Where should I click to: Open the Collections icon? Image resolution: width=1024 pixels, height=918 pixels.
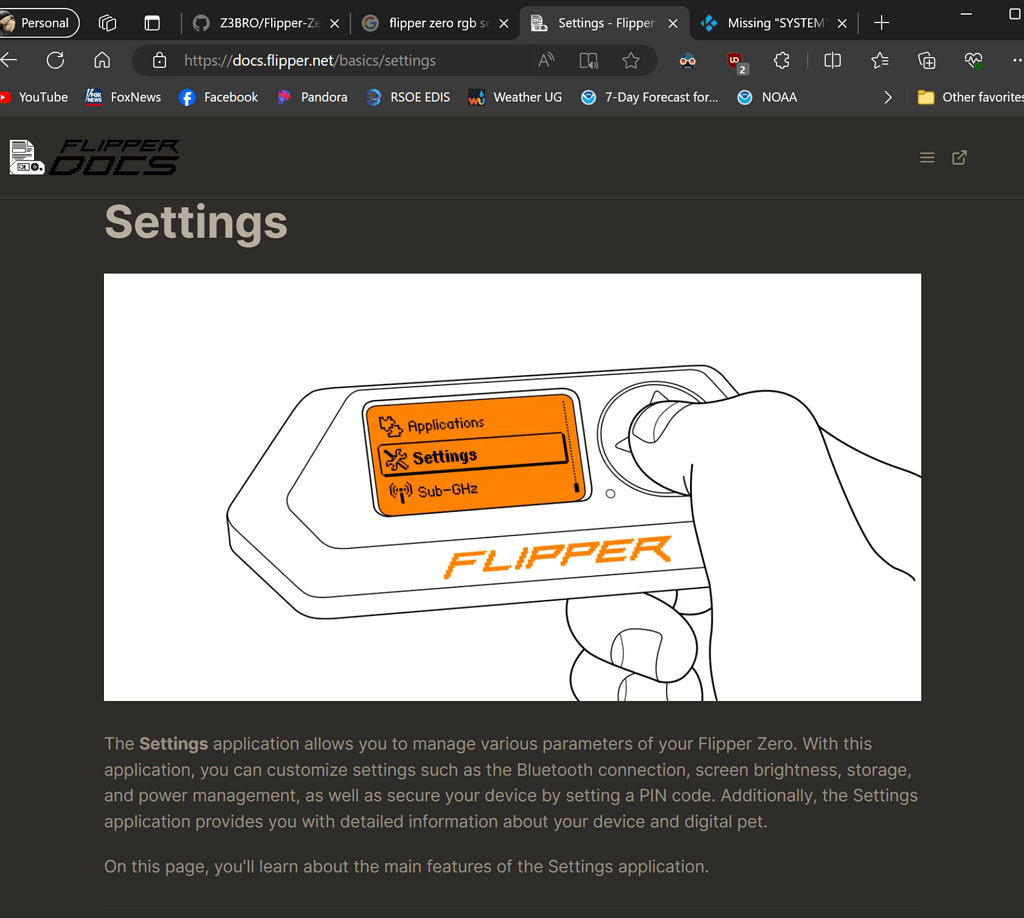point(926,60)
